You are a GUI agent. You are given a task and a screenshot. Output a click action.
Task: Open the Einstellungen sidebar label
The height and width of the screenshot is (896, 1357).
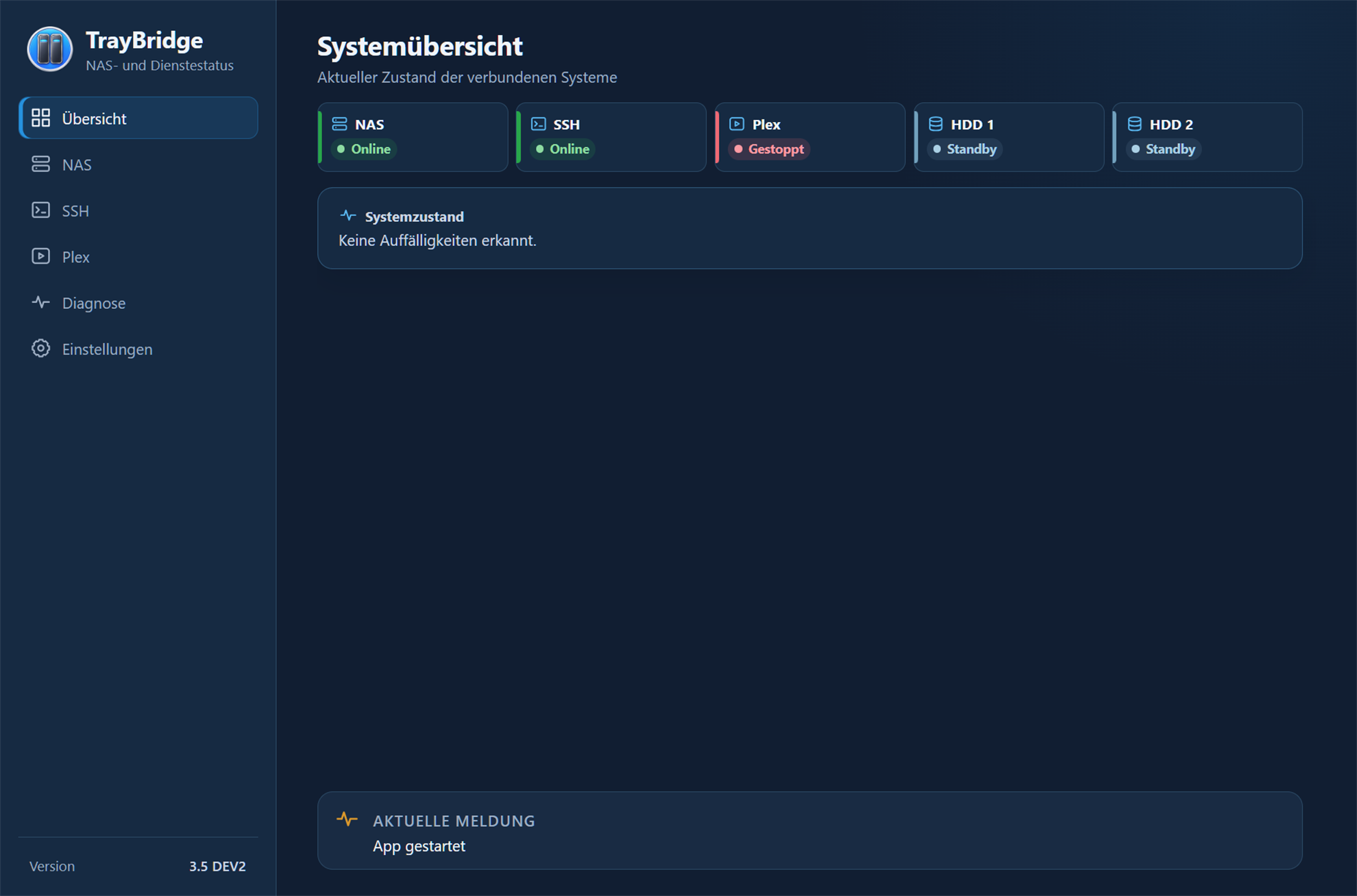(108, 349)
